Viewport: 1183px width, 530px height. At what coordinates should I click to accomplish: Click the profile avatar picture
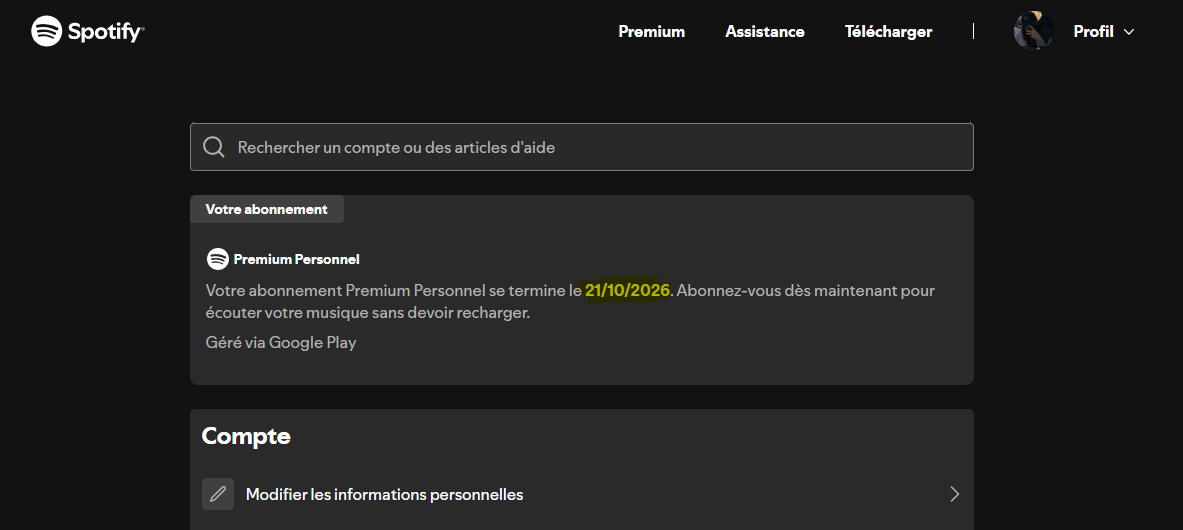coord(1033,31)
